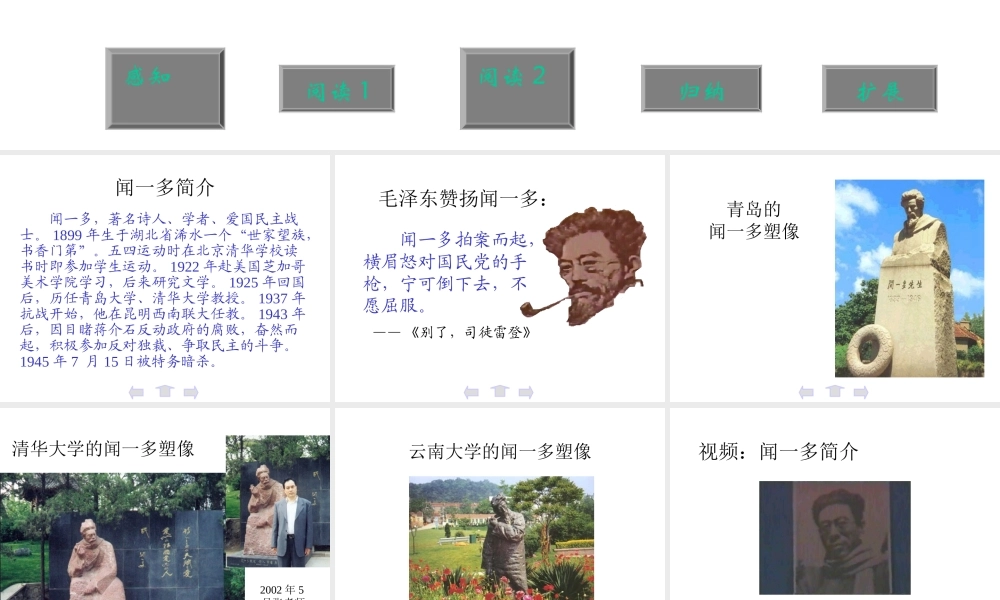Click back arrow on 青岛的闻一多塑像 slide
The image size is (1000, 600).
(806, 392)
